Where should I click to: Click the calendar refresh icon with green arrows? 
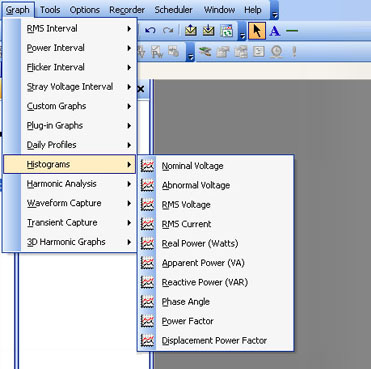pos(226,30)
